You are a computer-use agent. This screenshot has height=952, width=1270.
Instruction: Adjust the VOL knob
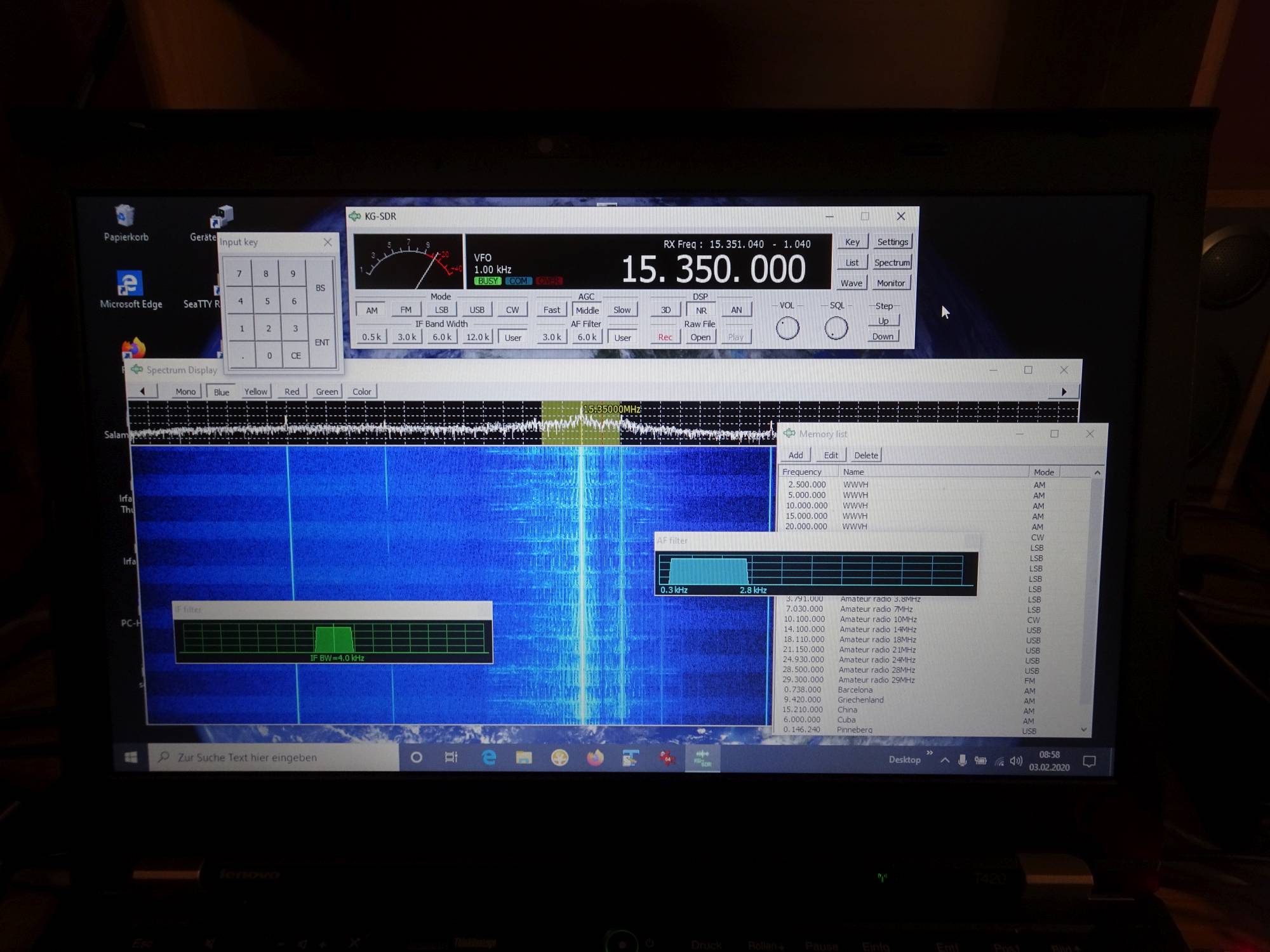788,327
